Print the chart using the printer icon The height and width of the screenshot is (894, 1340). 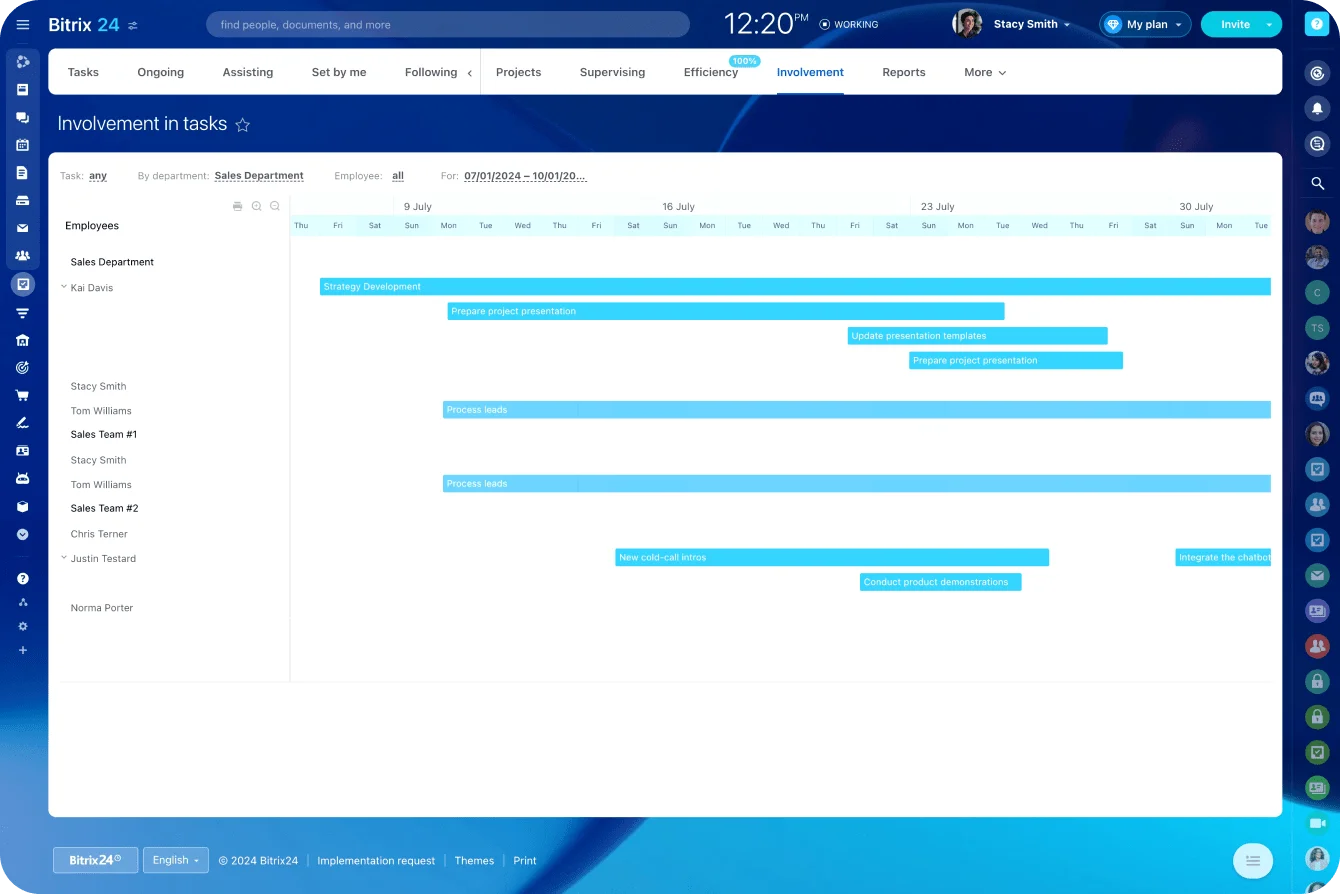(x=237, y=206)
